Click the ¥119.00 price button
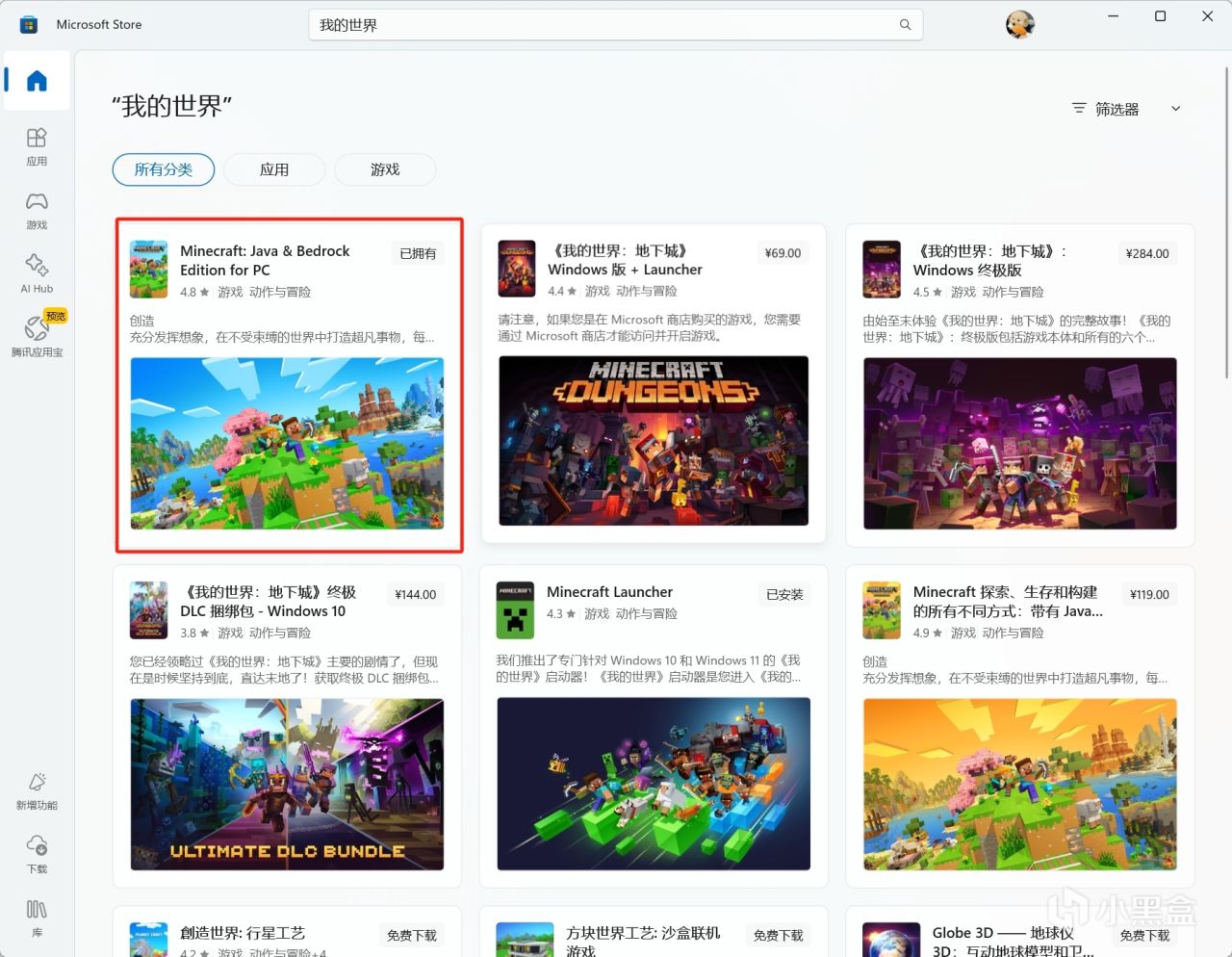Image resolution: width=1232 pixels, height=957 pixels. pos(1149,594)
